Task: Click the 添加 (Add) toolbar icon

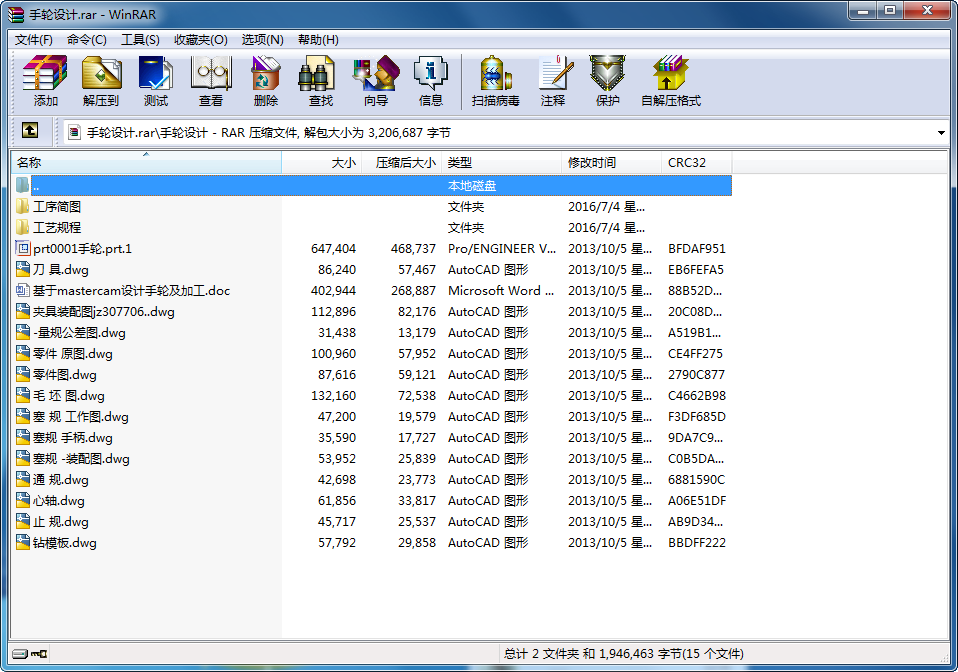Action: (x=45, y=80)
